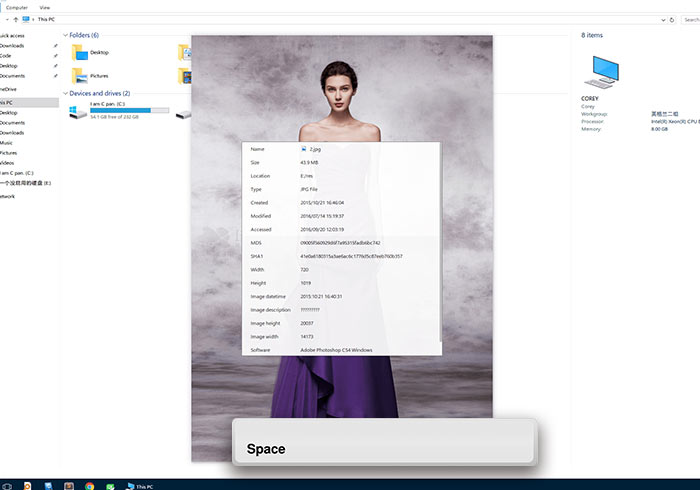This screenshot has height=490, width=700.
Task: Open the Desktop folder in the Folders group
Action: click(x=90, y=53)
